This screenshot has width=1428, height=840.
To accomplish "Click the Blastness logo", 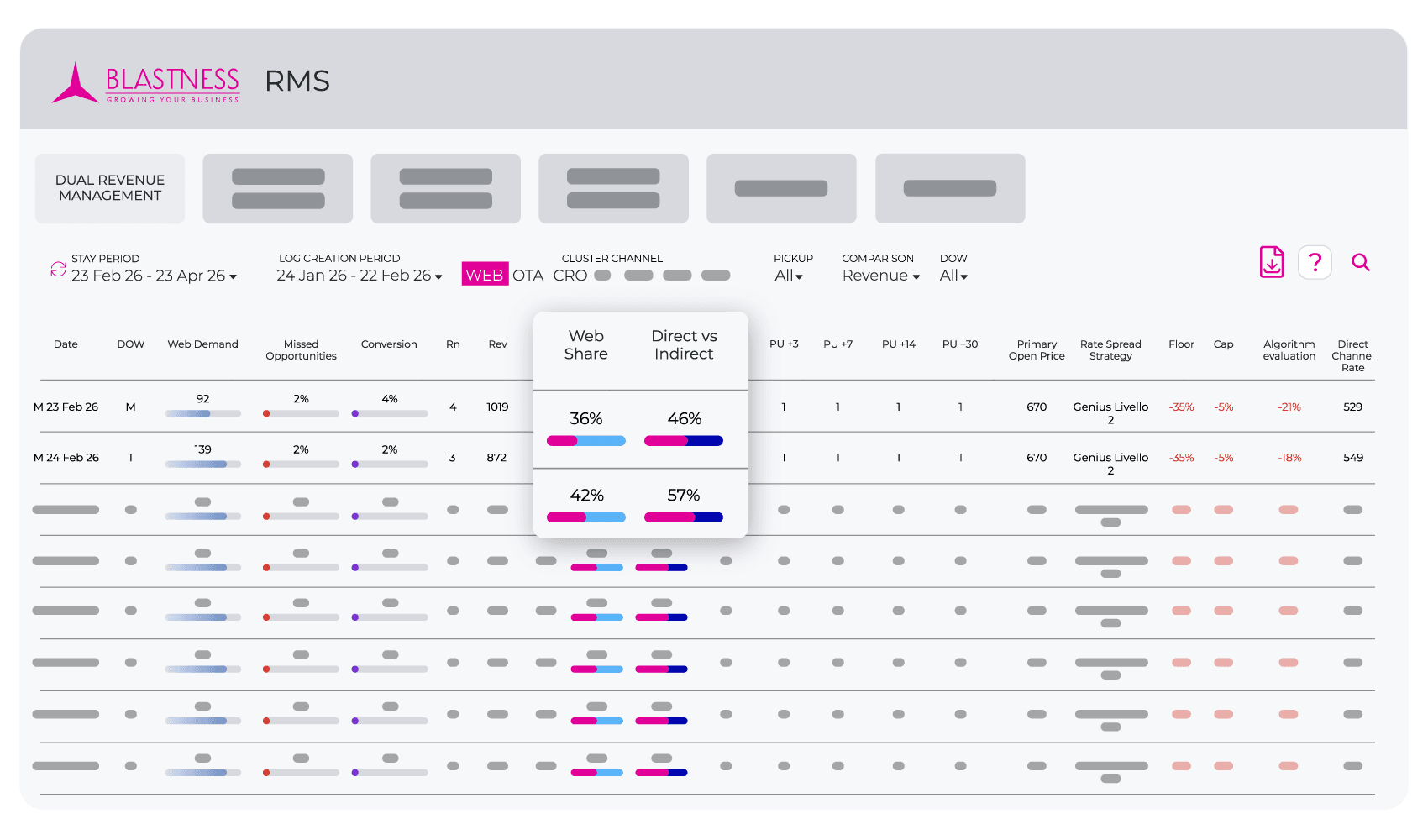I will coord(146,83).
